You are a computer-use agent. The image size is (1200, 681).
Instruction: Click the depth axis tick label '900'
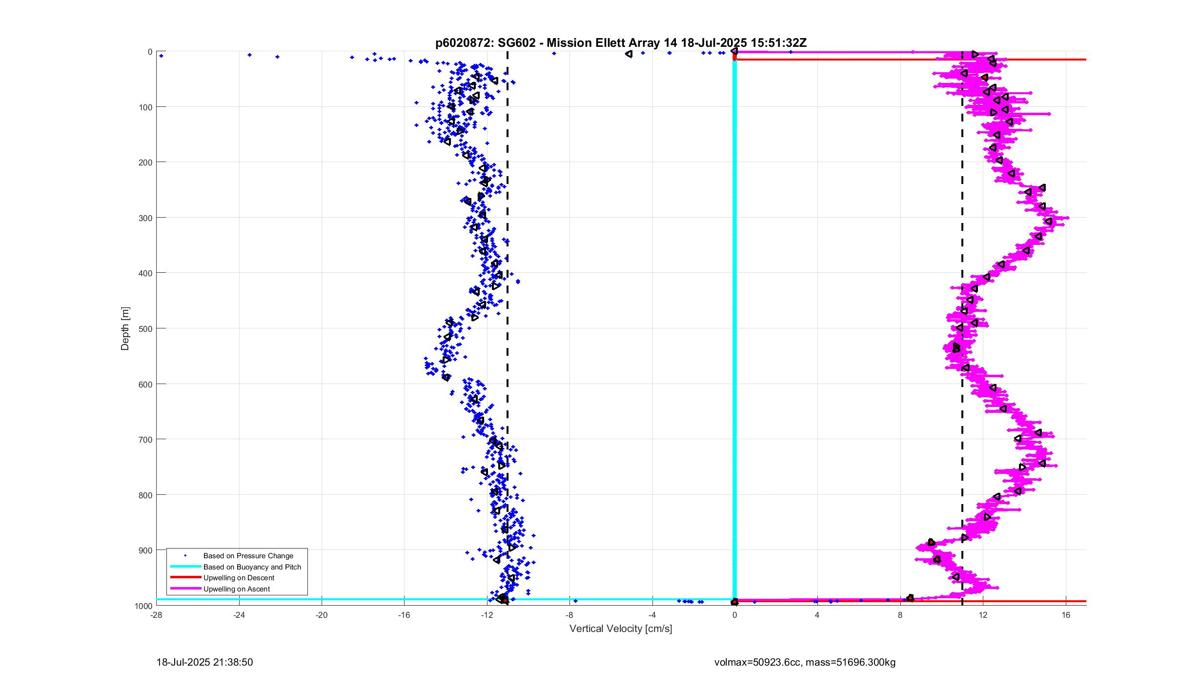pyautogui.click(x=144, y=551)
